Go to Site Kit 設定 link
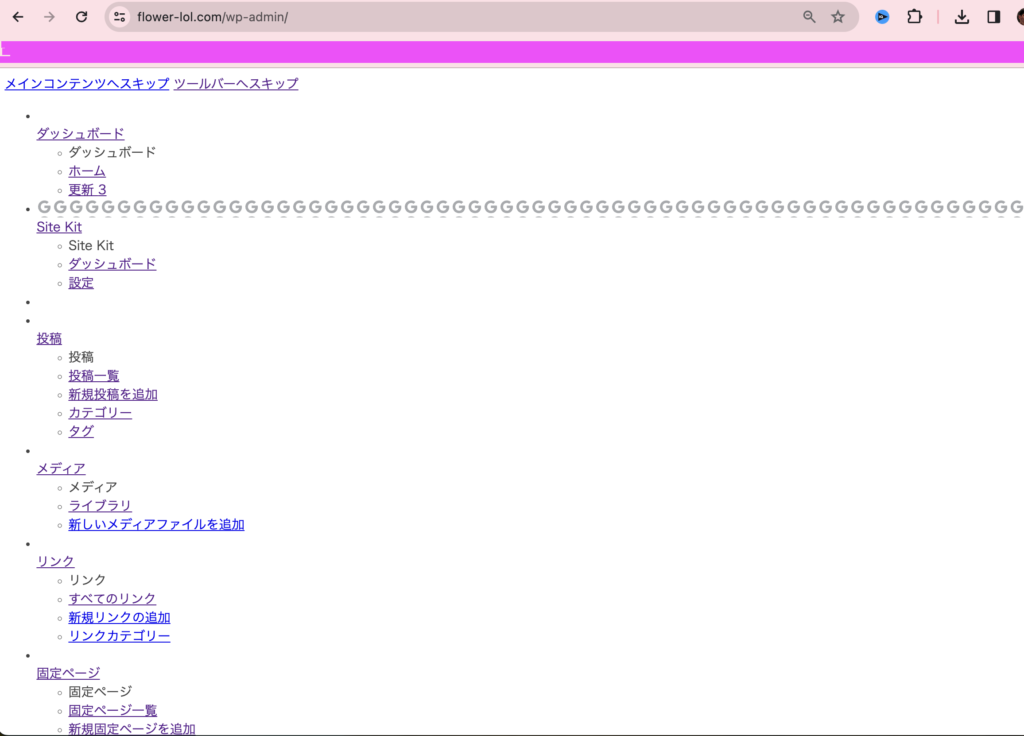Screen dimensions: 1024x736 click(x=81, y=283)
